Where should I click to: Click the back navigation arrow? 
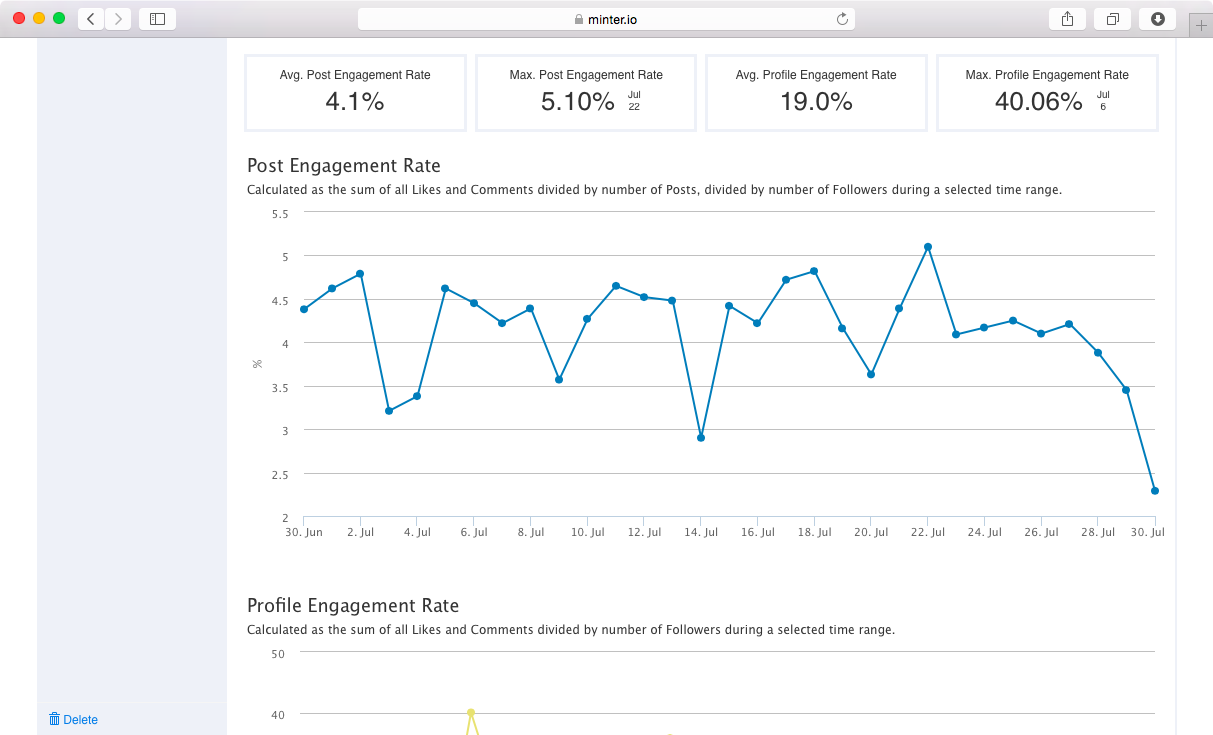(90, 18)
